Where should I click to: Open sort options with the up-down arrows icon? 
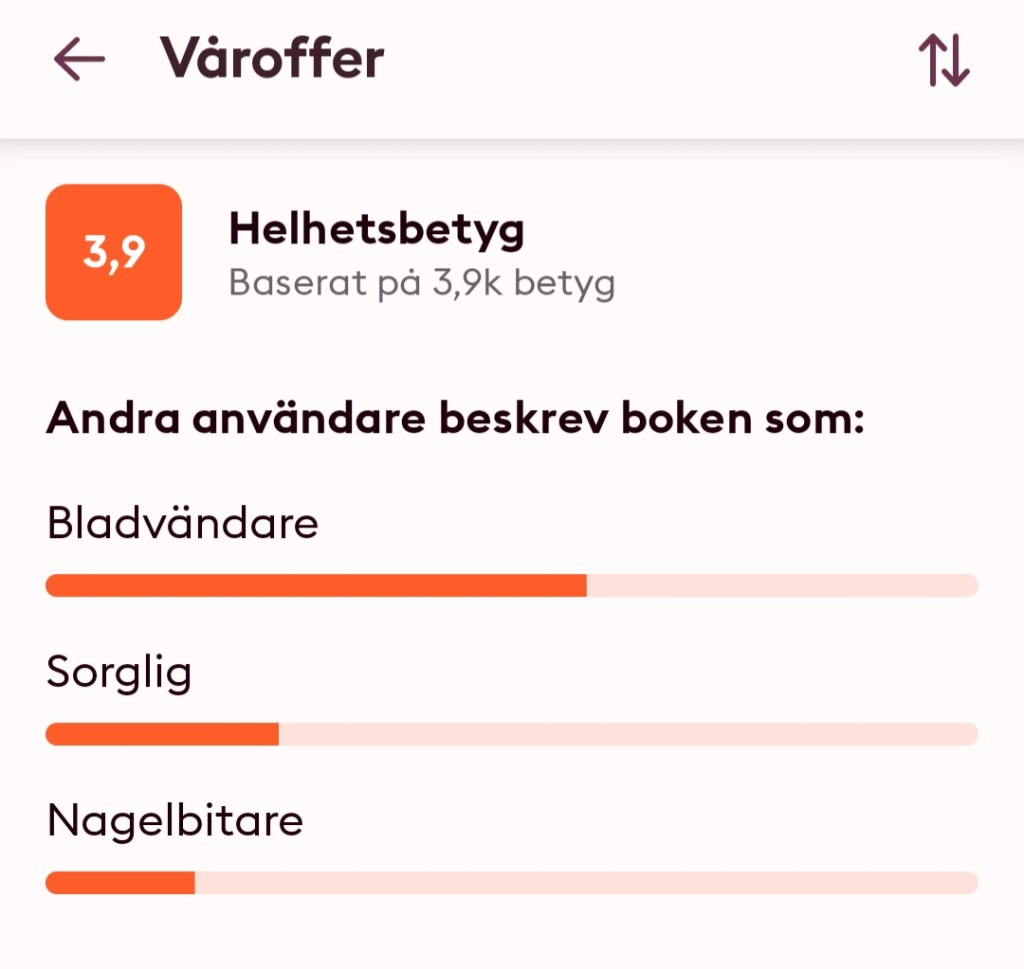pyautogui.click(x=943, y=61)
